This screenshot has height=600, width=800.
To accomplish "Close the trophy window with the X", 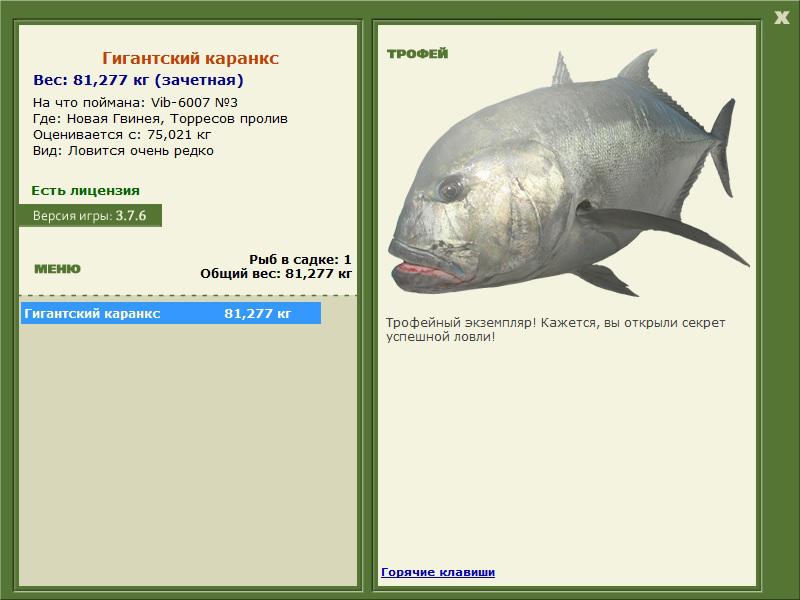I will click(781, 17).
